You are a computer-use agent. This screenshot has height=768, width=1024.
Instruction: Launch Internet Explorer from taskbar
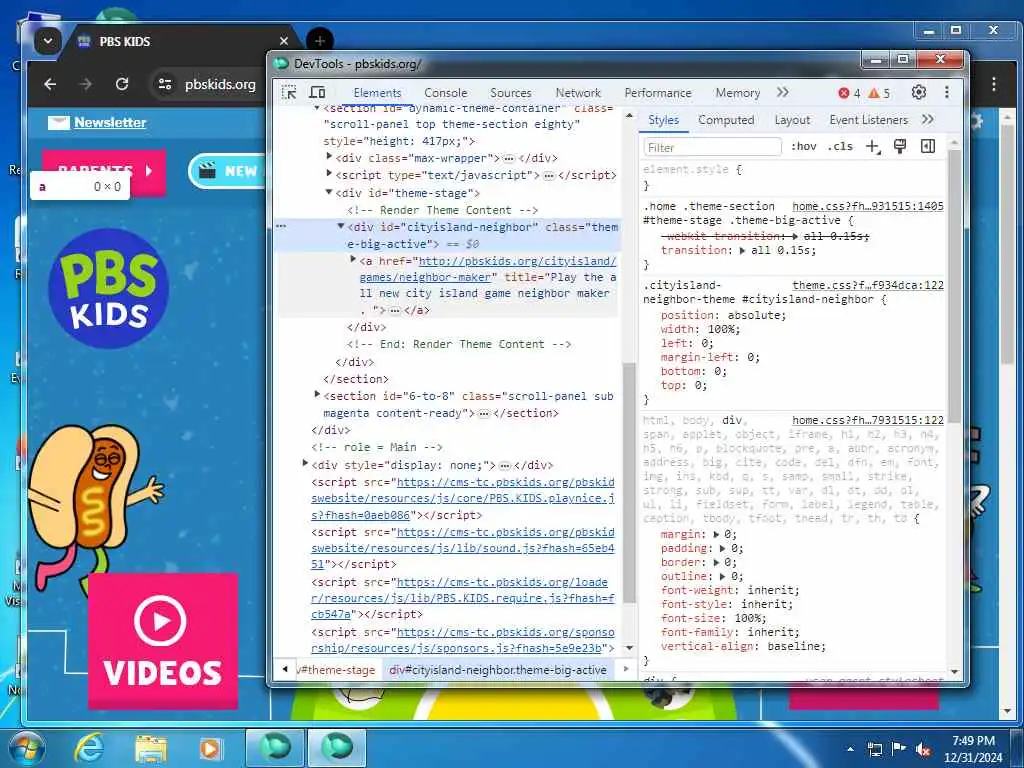pos(88,748)
